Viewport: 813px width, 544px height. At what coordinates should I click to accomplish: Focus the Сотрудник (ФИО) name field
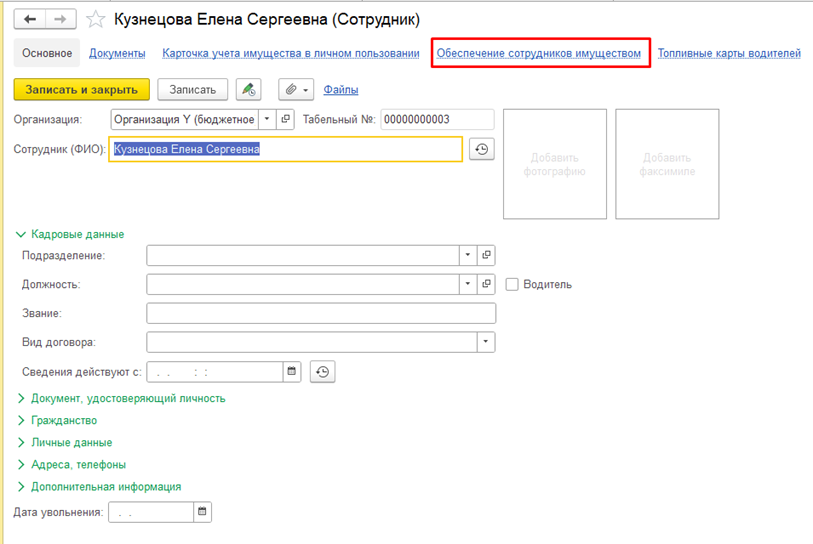pyautogui.click(x=285, y=149)
